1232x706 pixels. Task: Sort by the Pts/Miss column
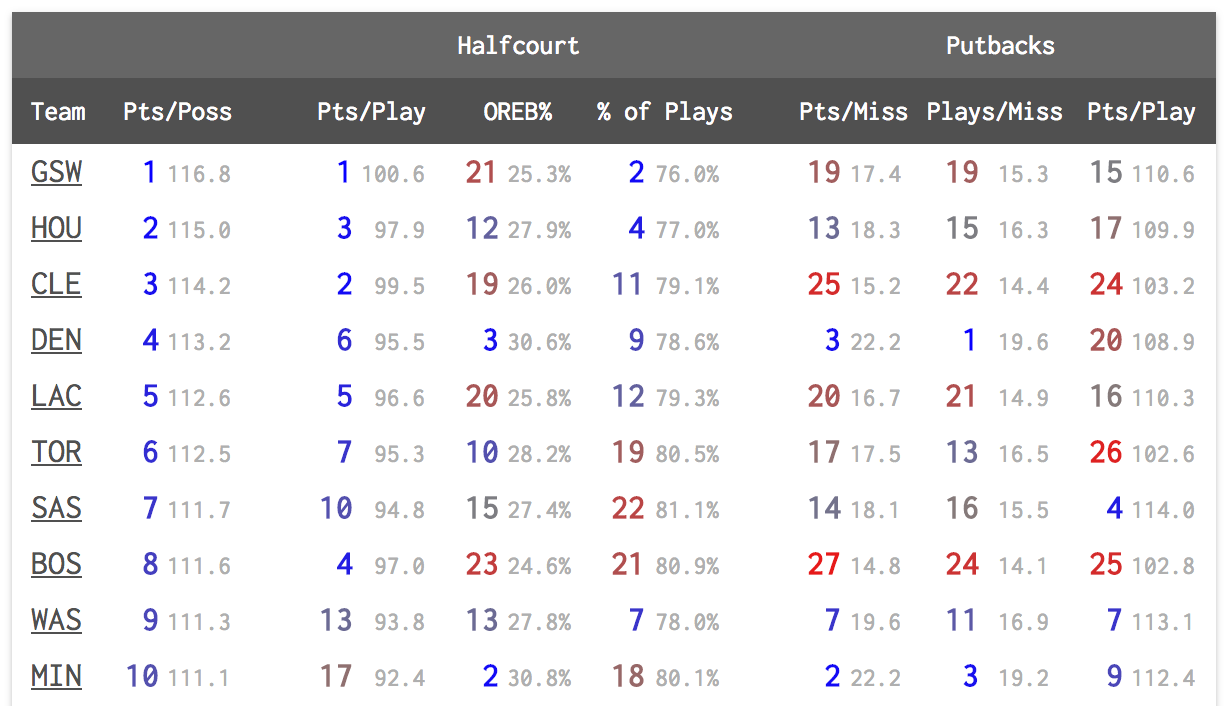click(853, 111)
